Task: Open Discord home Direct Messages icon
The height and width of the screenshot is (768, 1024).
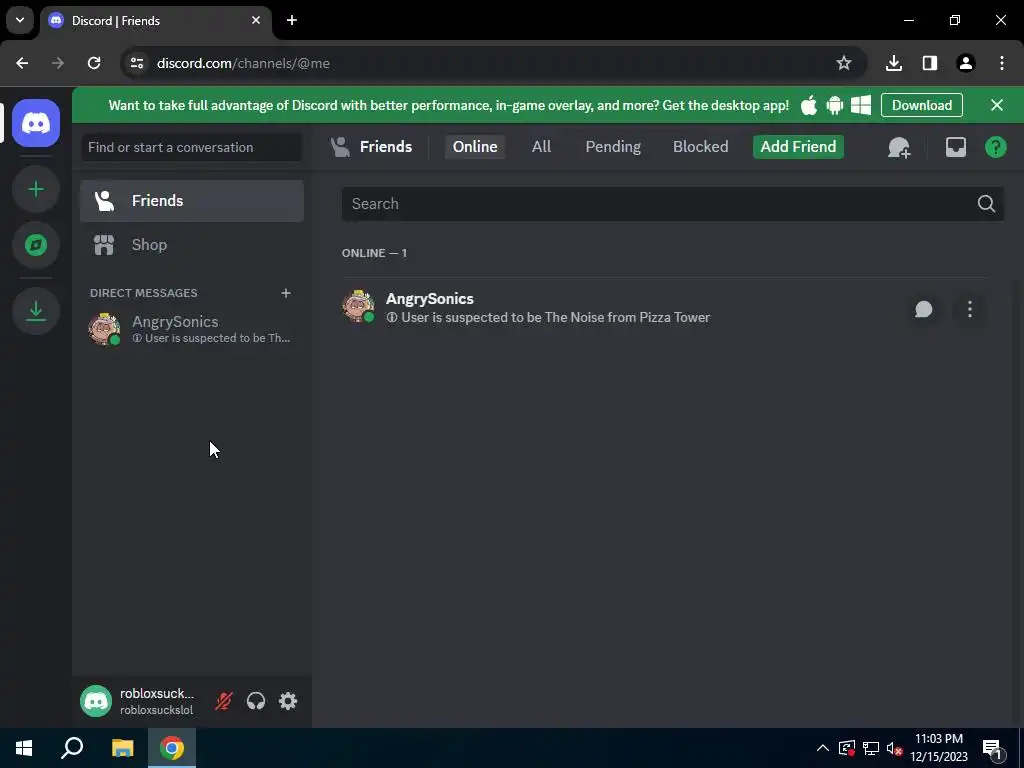Action: pyautogui.click(x=36, y=123)
